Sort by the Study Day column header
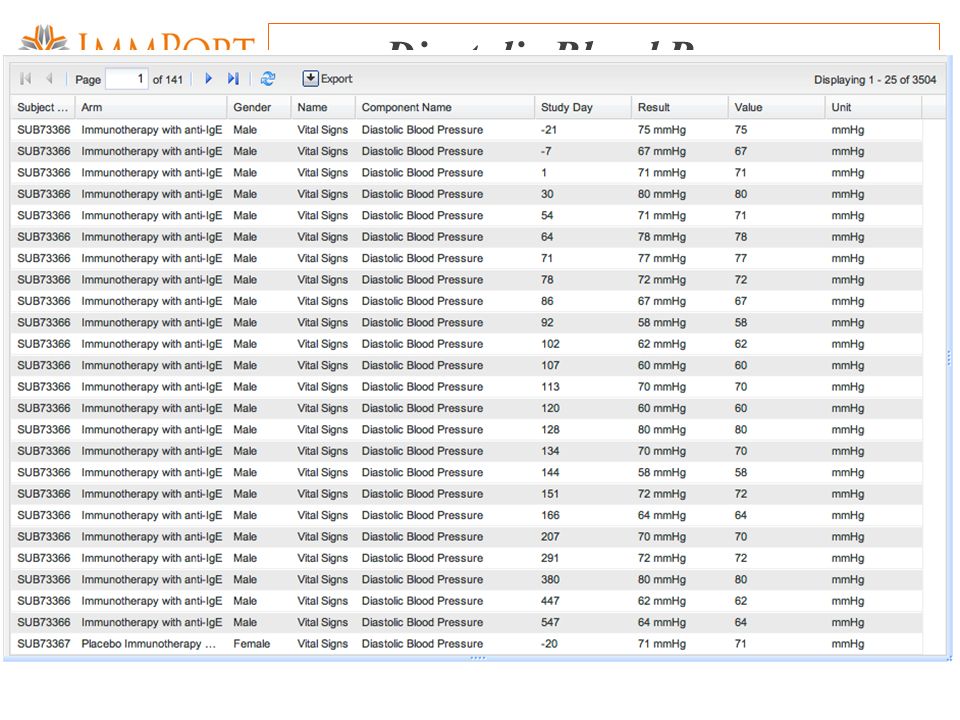 [583, 107]
